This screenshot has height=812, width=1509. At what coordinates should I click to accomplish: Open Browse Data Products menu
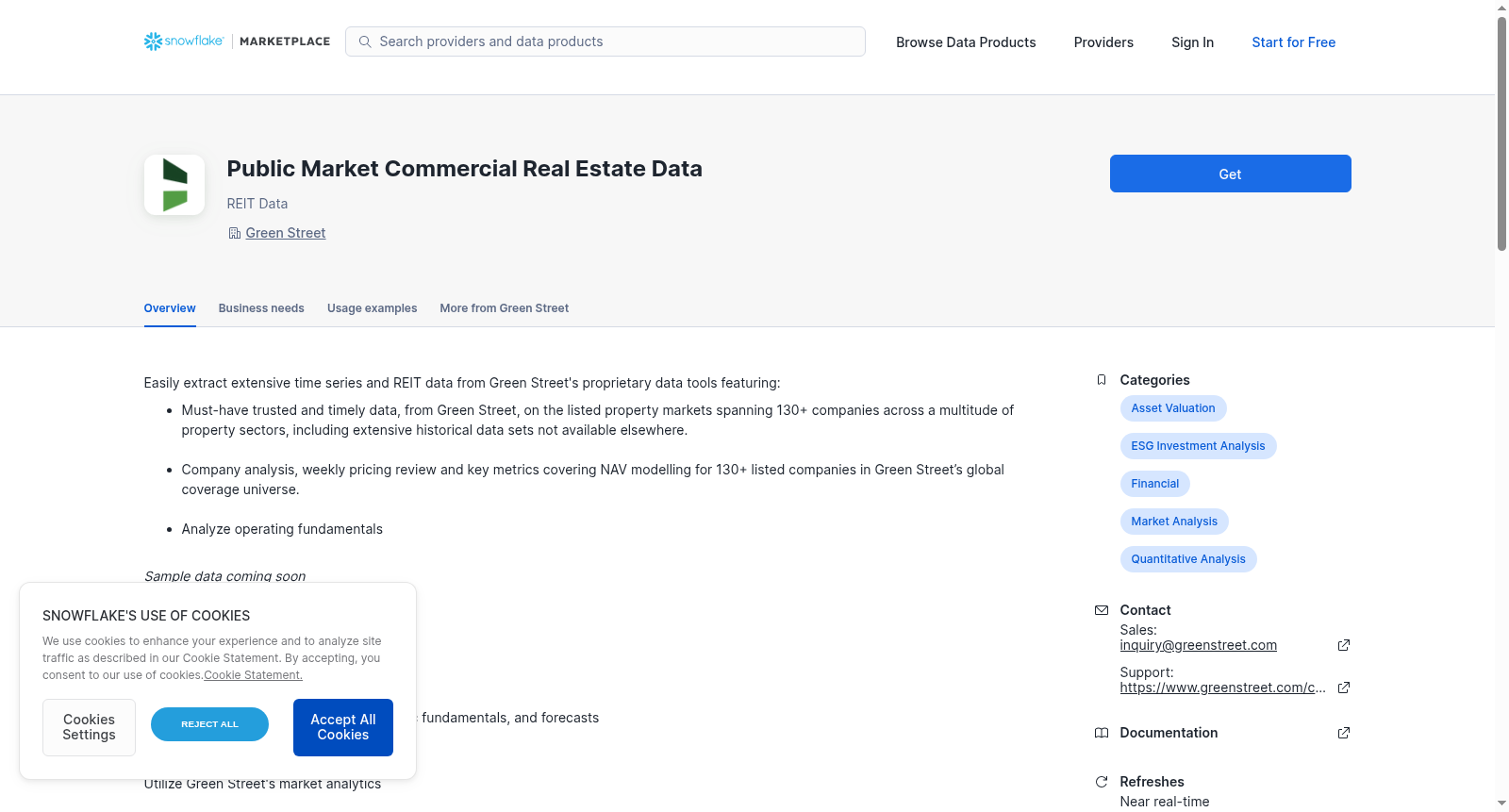(x=966, y=42)
